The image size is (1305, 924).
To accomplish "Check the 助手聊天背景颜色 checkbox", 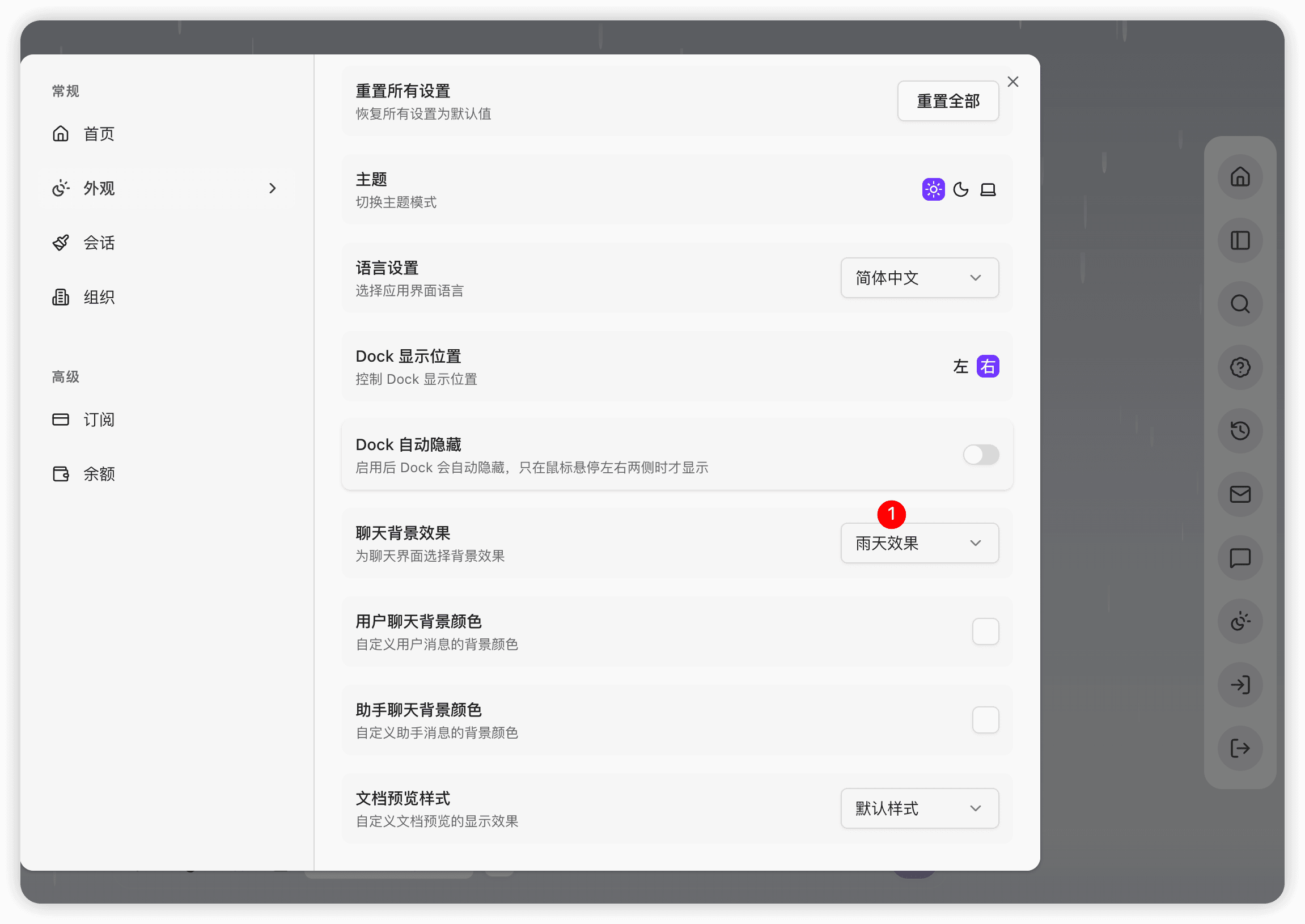I will click(985, 720).
